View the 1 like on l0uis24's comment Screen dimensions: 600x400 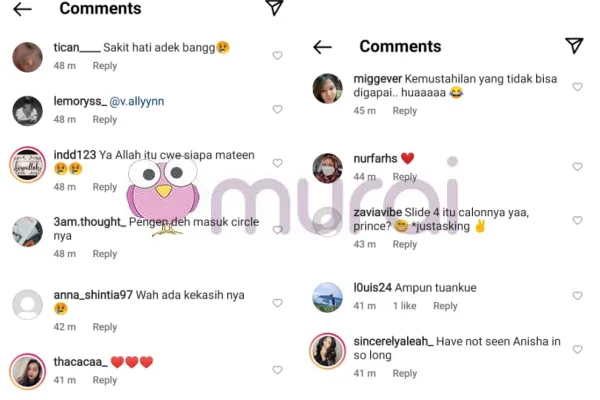[x=404, y=306]
